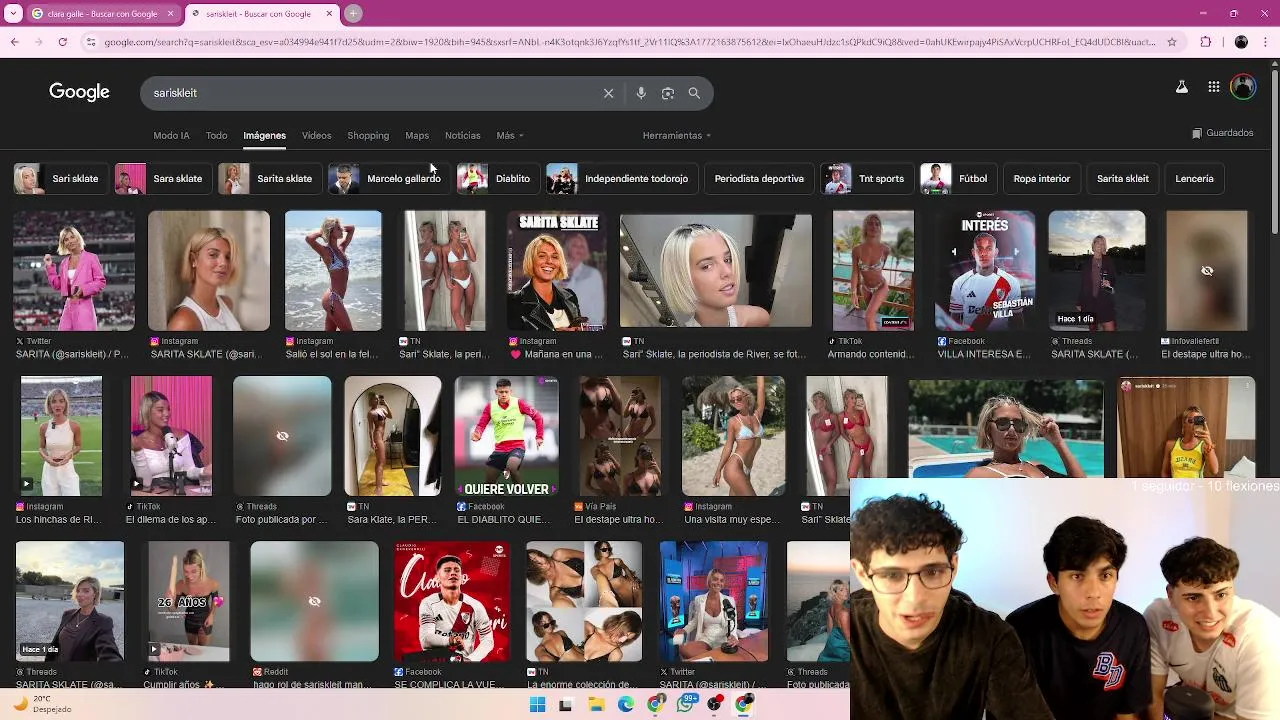
Task: Reveal the blurred Reddit image result
Action: pyautogui.click(x=314, y=601)
